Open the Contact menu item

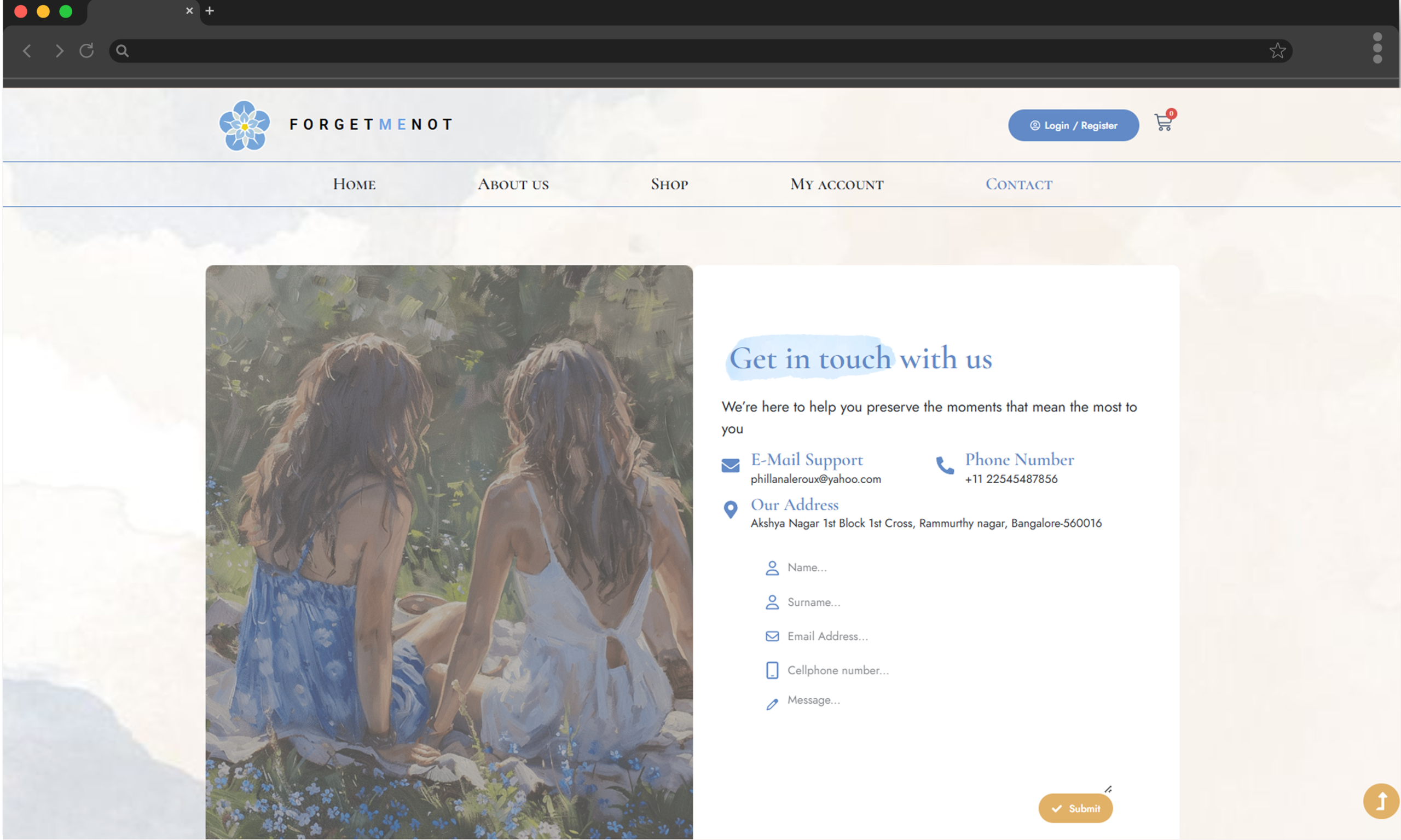(1019, 183)
